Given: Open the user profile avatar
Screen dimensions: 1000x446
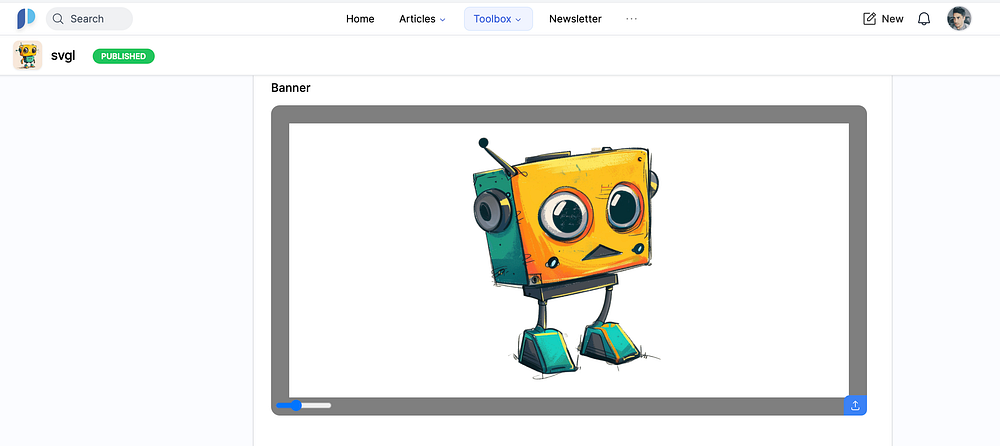Looking at the screenshot, I should coord(959,19).
